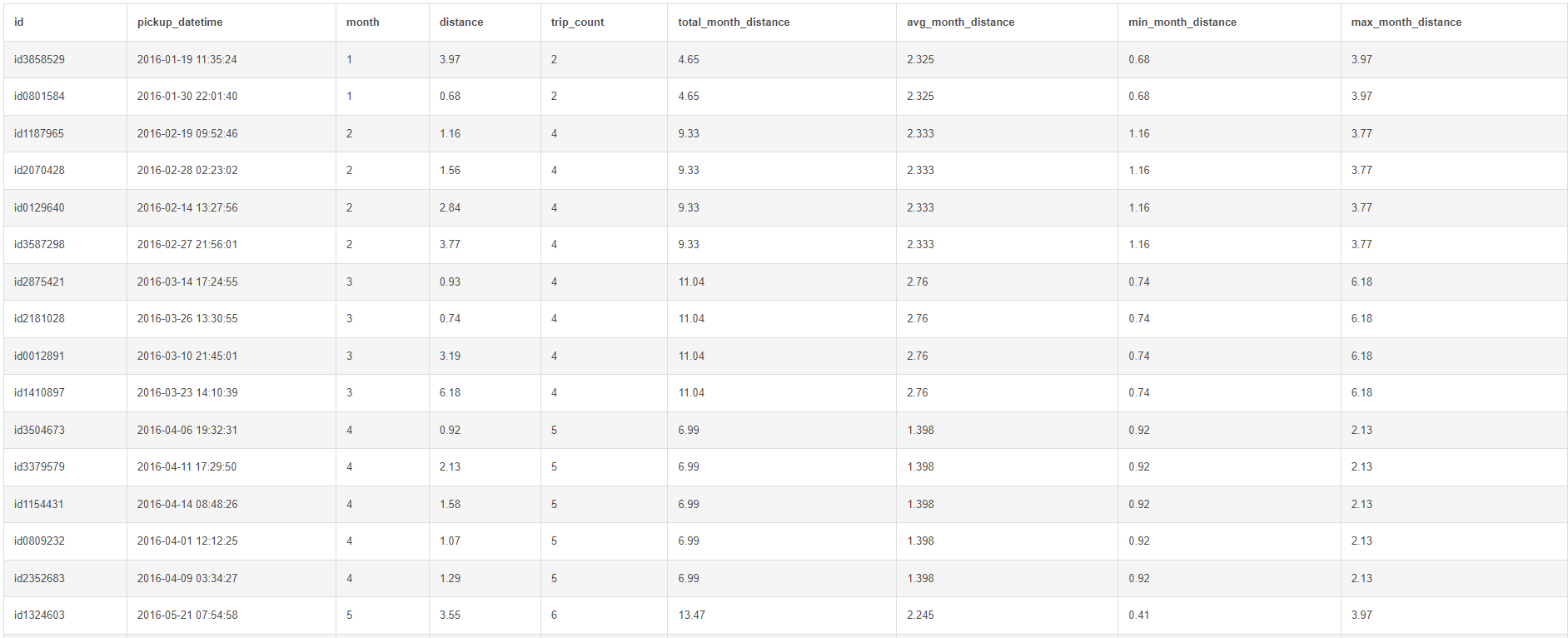
Task: Click the id3379579 cell
Action: [x=39, y=467]
